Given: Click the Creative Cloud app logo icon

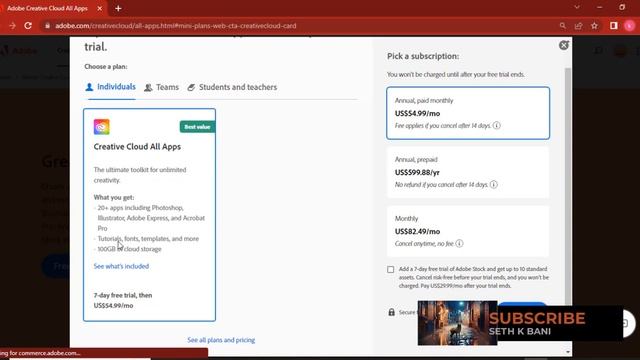Looking at the screenshot, I should [102, 127].
